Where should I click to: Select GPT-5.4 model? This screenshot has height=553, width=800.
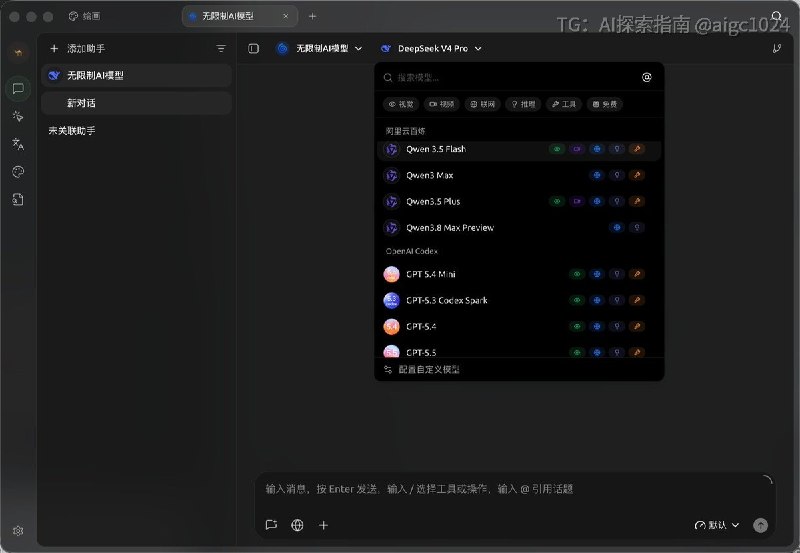pyautogui.click(x=519, y=326)
